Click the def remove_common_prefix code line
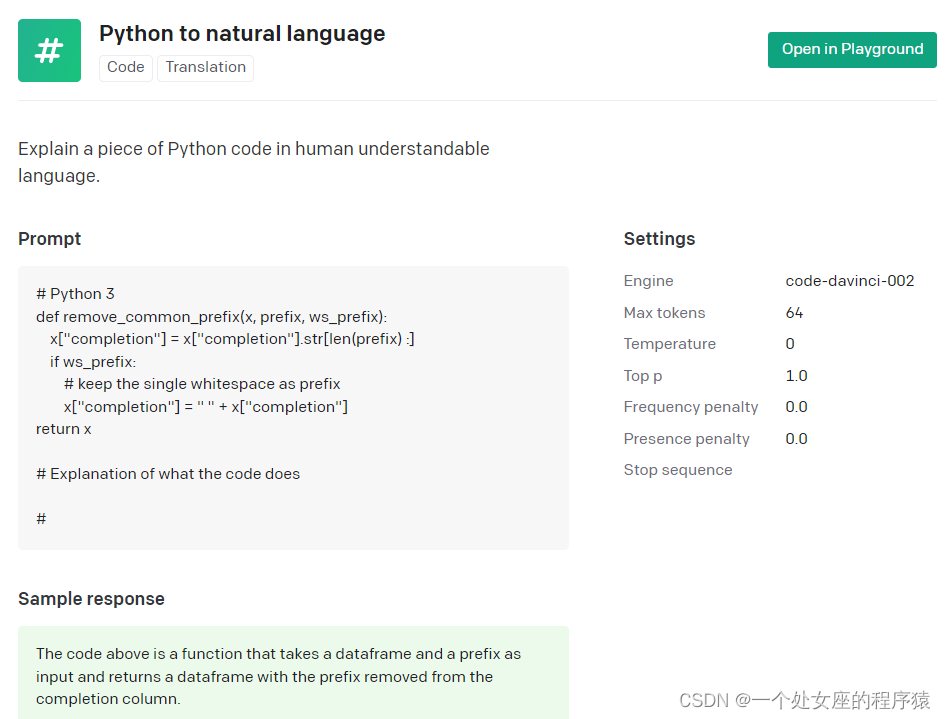 (x=211, y=317)
